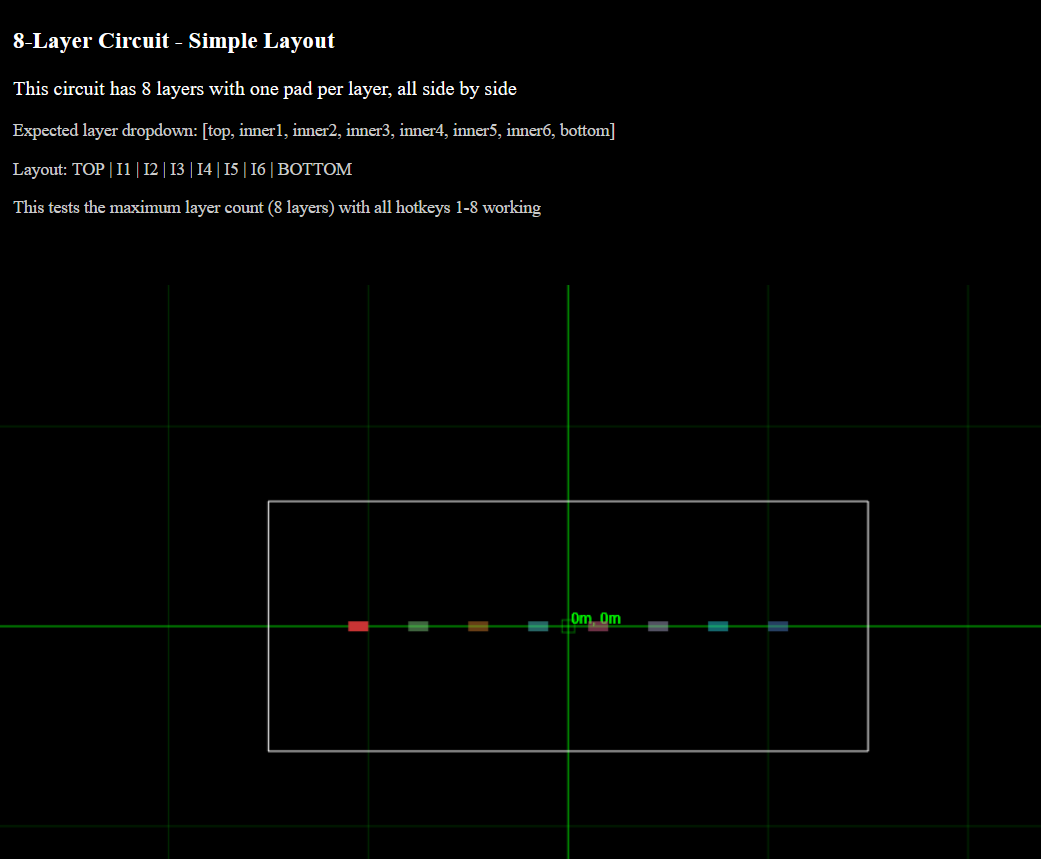Screen dimensions: 1041x859
Task: Click the red top-layer pad
Action: pos(358,626)
